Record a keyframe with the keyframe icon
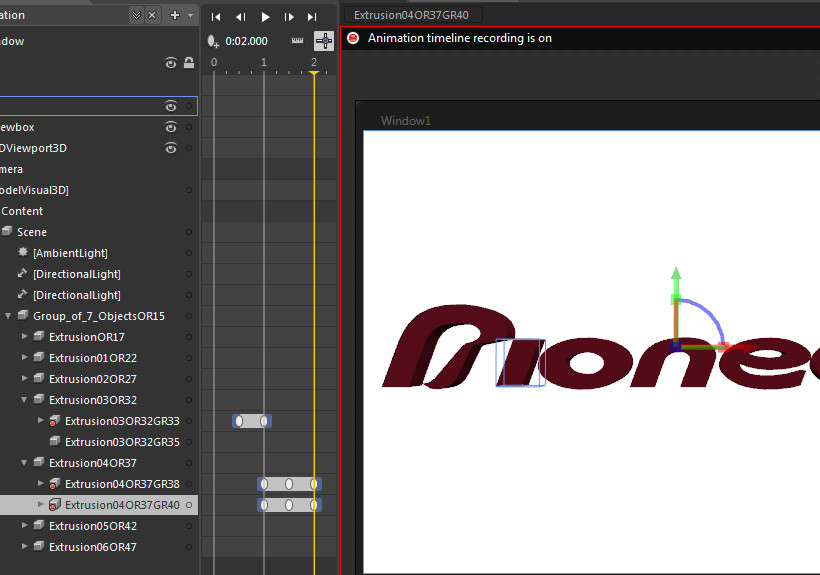Image resolution: width=820 pixels, height=575 pixels. pyautogui.click(x=213, y=41)
